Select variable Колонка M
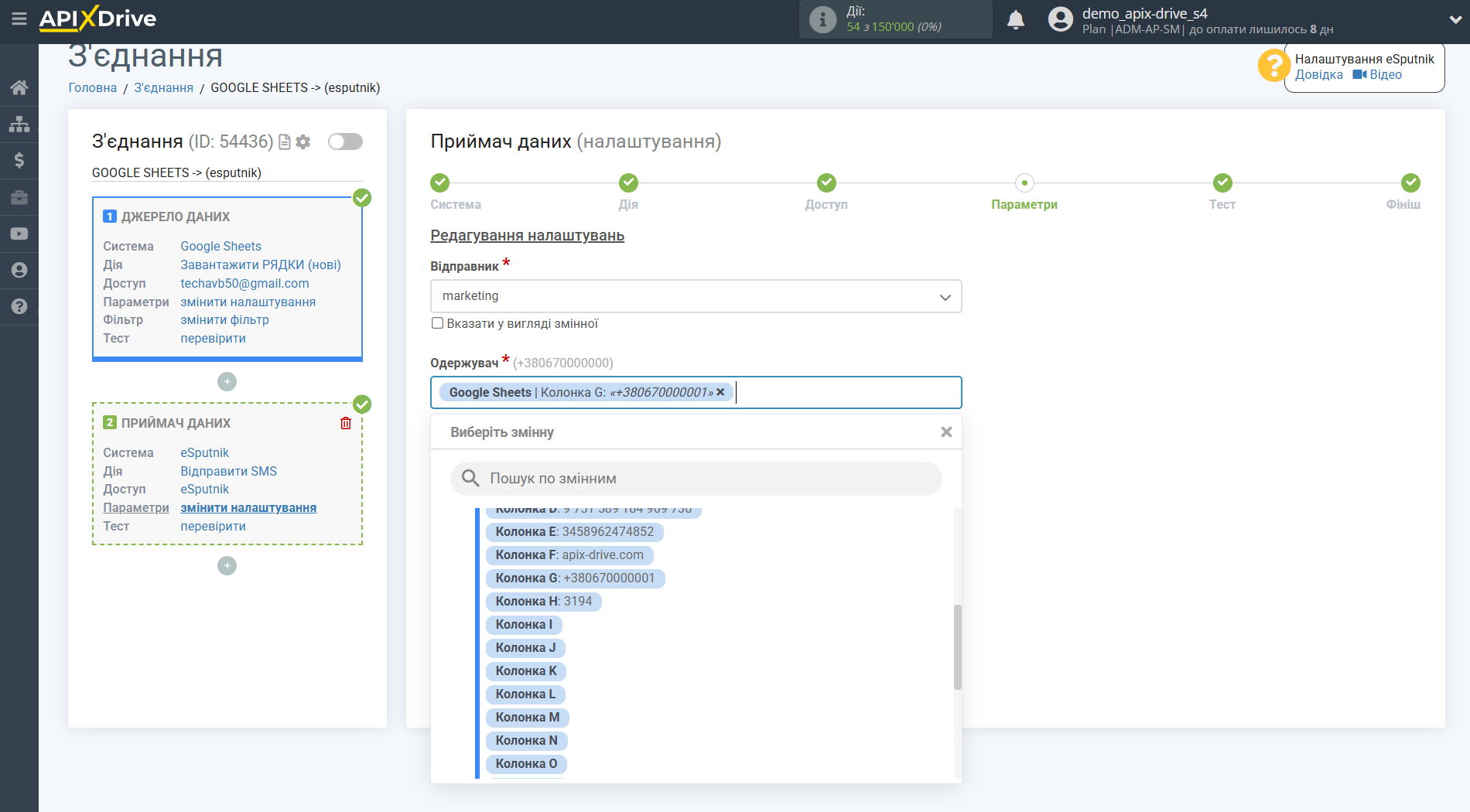The image size is (1470, 812). click(x=527, y=718)
